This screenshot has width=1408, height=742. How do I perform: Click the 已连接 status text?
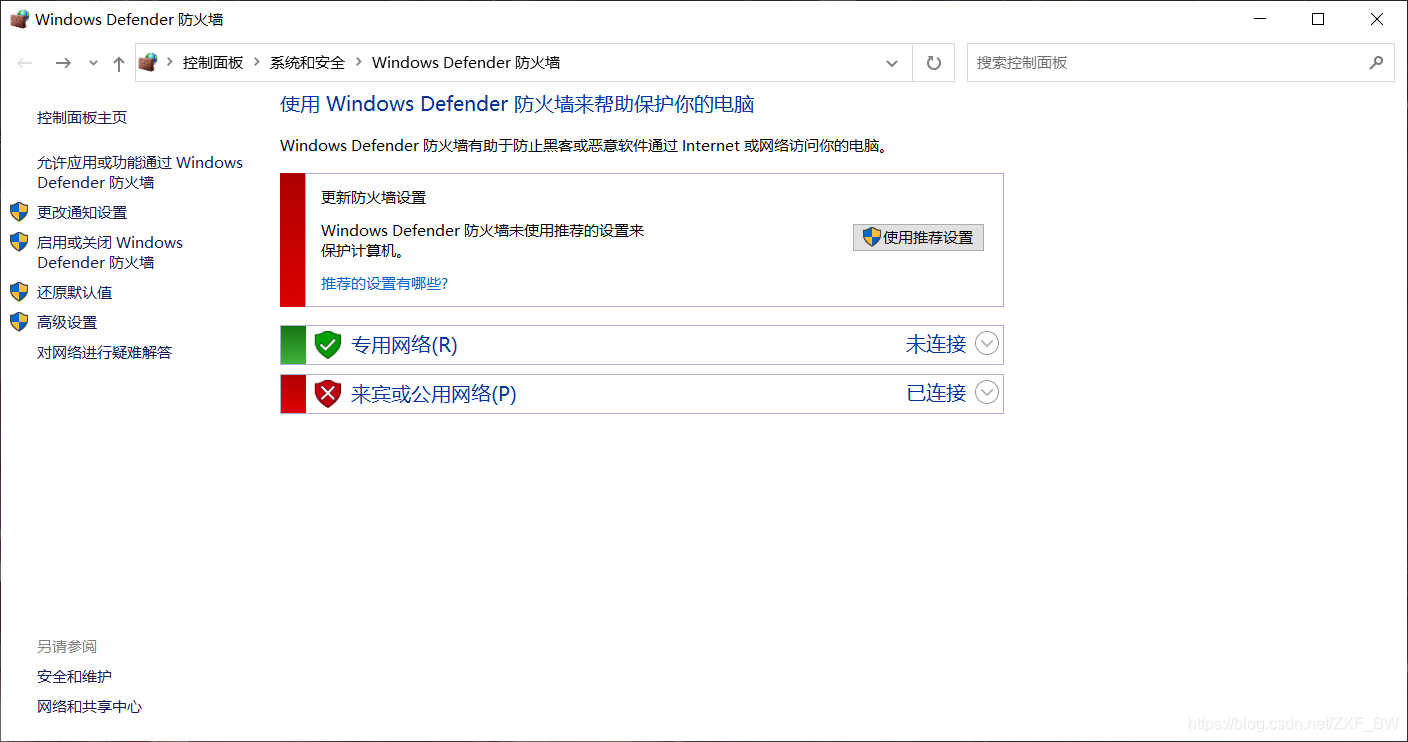(x=936, y=393)
